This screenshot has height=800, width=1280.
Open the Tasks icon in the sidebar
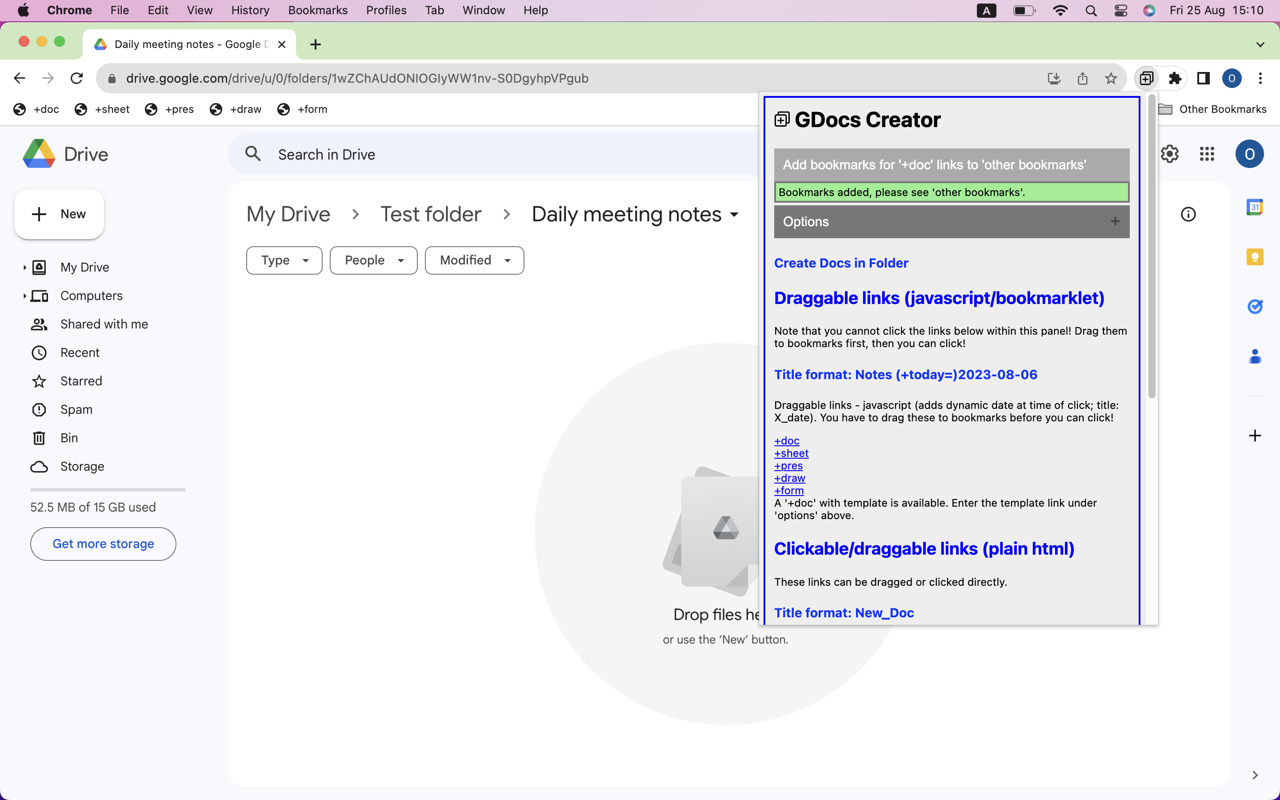click(1255, 306)
